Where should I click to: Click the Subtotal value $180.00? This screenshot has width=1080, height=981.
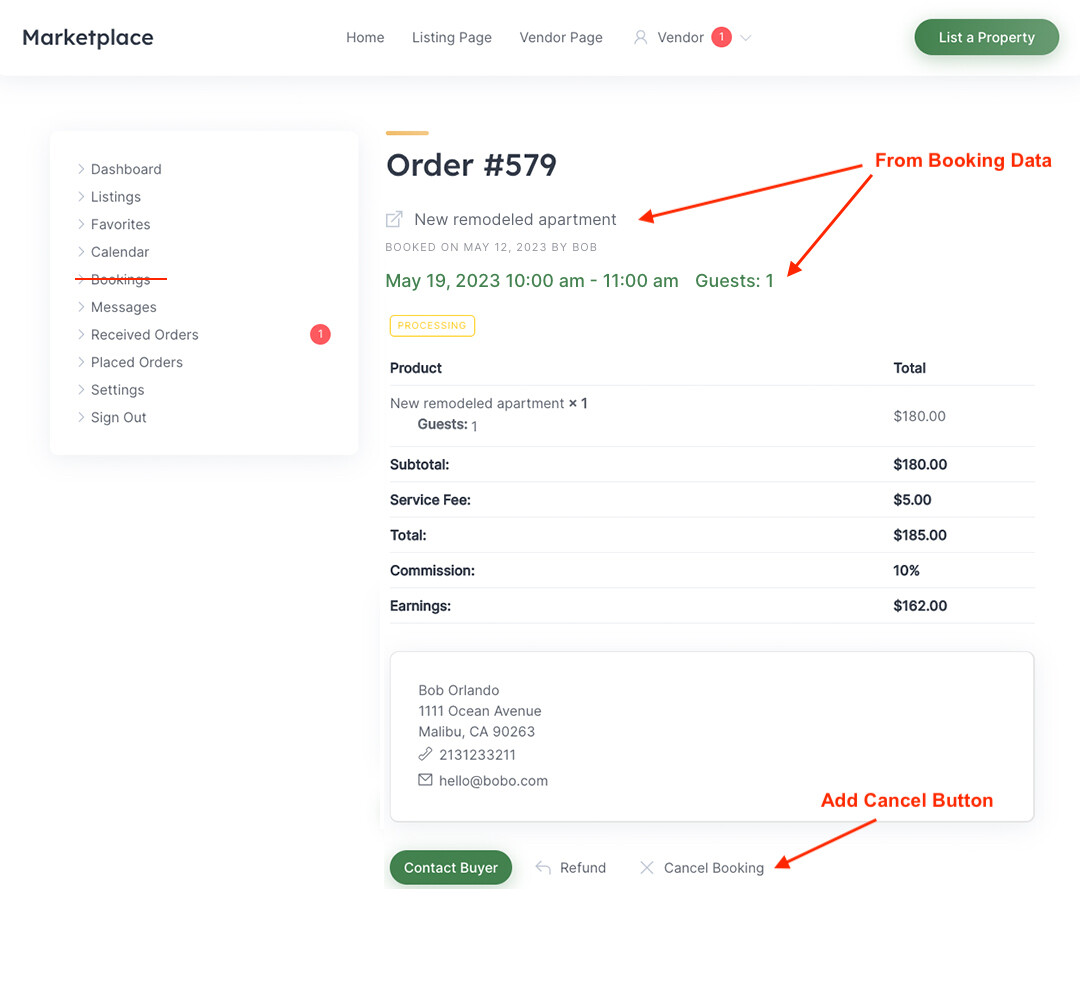click(x=920, y=464)
